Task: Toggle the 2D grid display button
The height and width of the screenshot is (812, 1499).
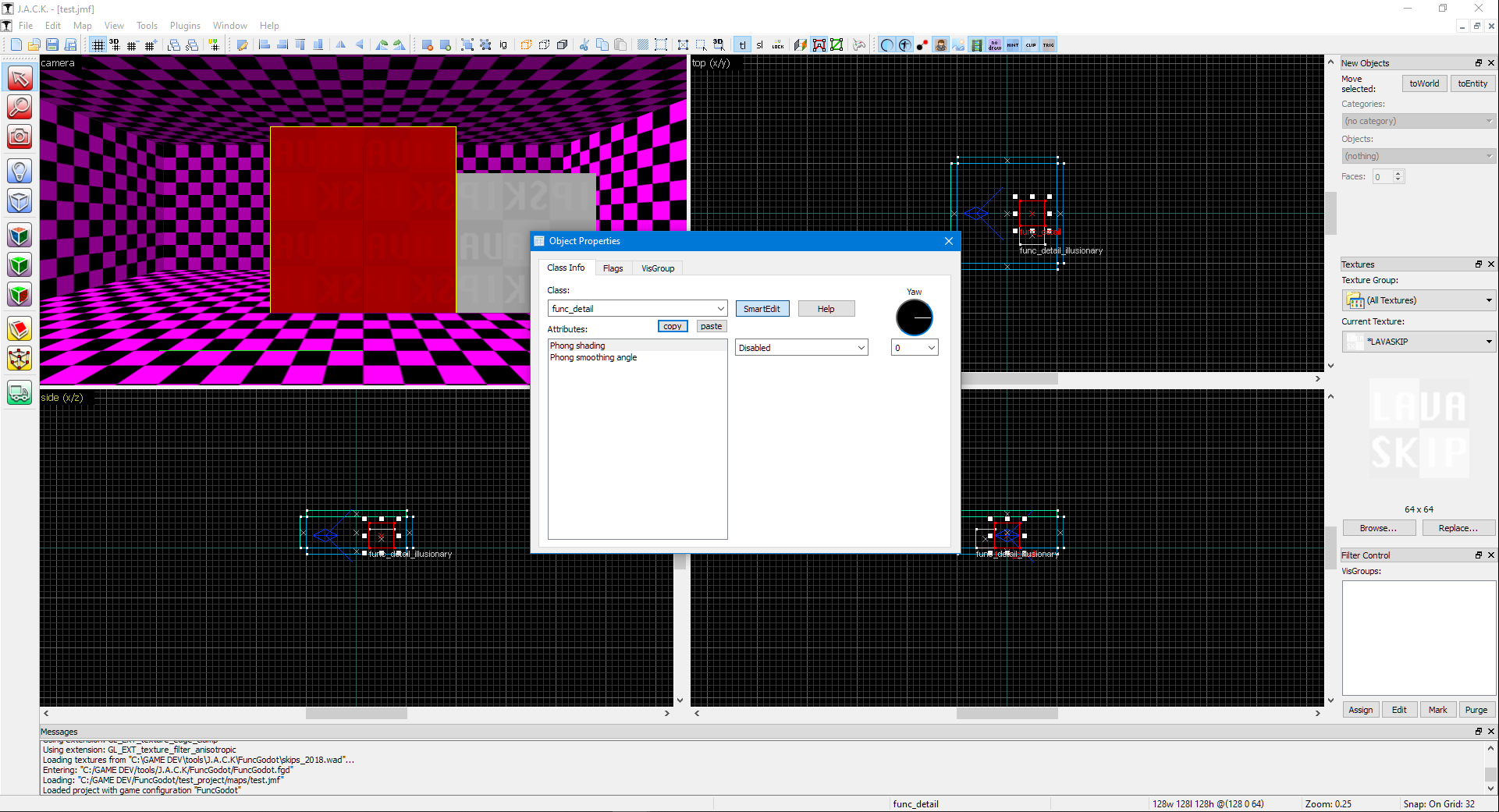Action: [x=98, y=45]
